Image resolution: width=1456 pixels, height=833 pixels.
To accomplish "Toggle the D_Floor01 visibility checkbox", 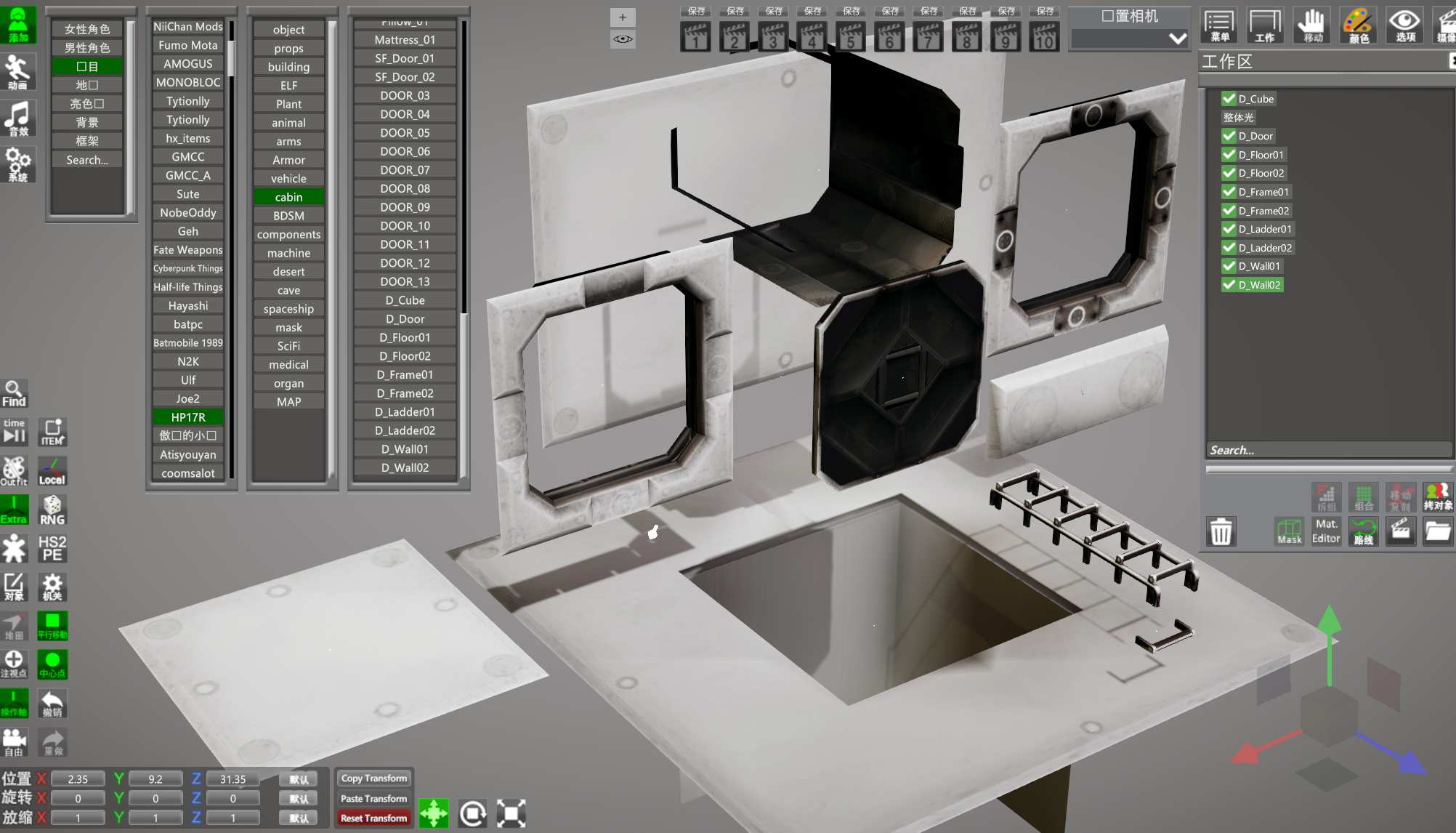I will pyautogui.click(x=1229, y=155).
